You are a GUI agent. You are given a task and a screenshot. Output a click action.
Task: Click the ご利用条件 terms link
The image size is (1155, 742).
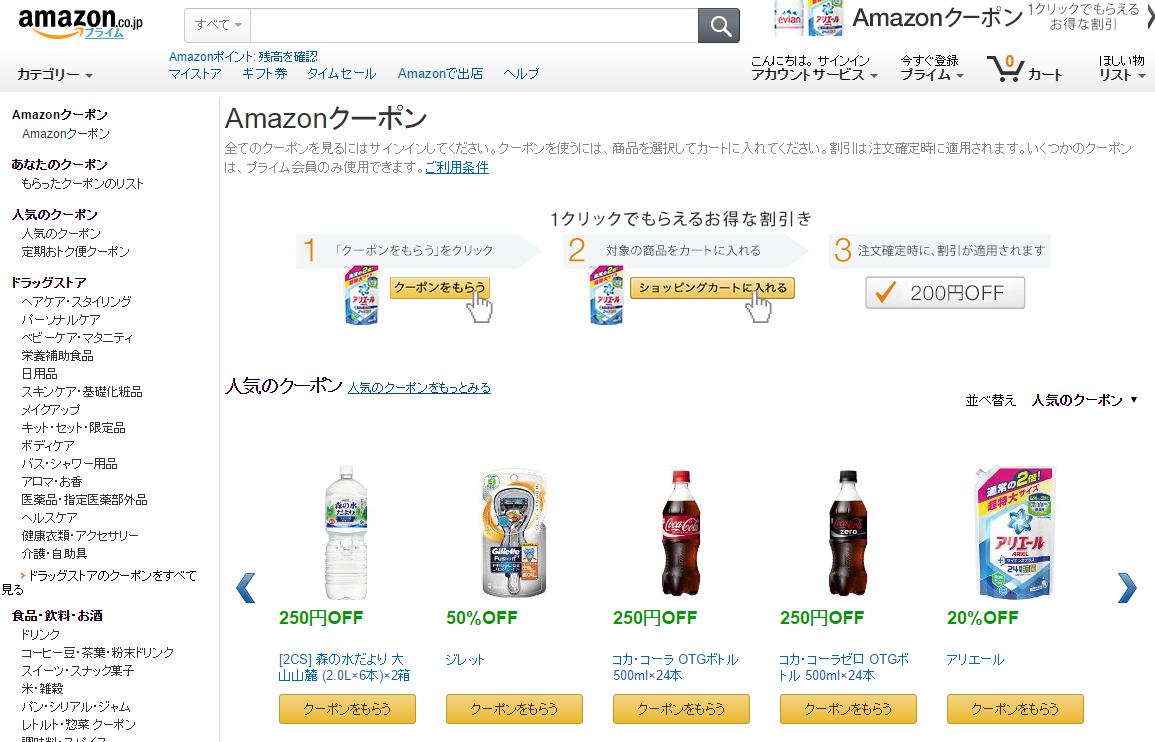pyautogui.click(x=457, y=168)
